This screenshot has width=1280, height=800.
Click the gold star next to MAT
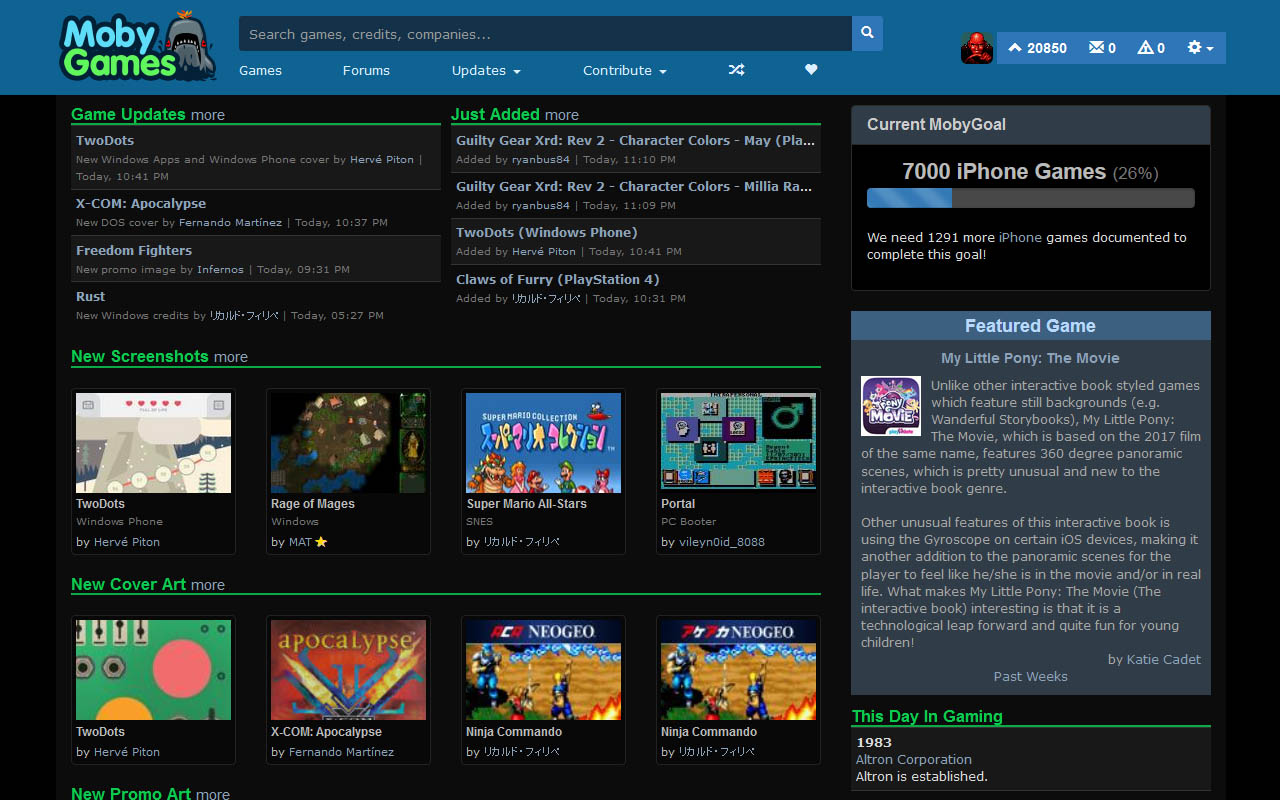pyautogui.click(x=321, y=542)
